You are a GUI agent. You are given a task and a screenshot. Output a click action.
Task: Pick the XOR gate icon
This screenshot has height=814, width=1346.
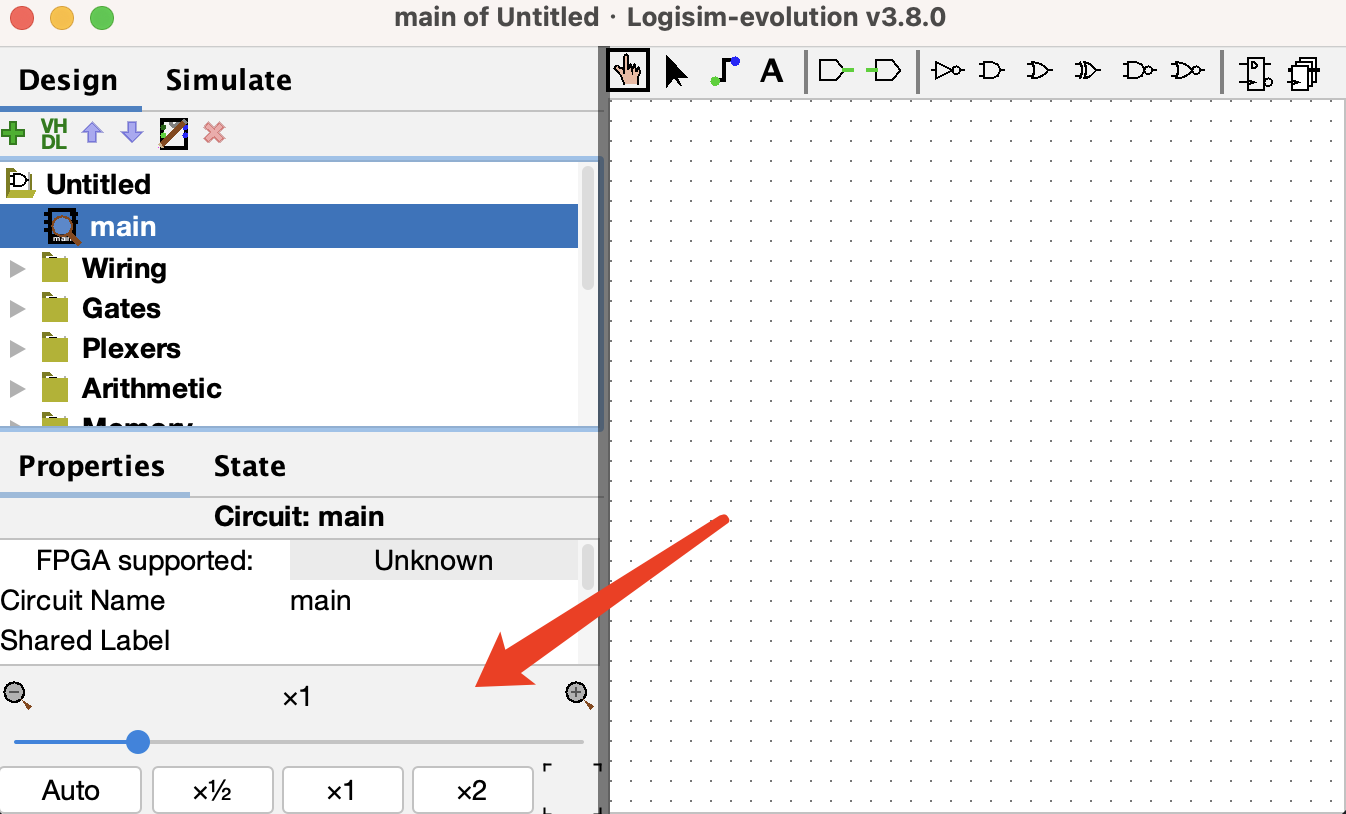click(x=1087, y=71)
